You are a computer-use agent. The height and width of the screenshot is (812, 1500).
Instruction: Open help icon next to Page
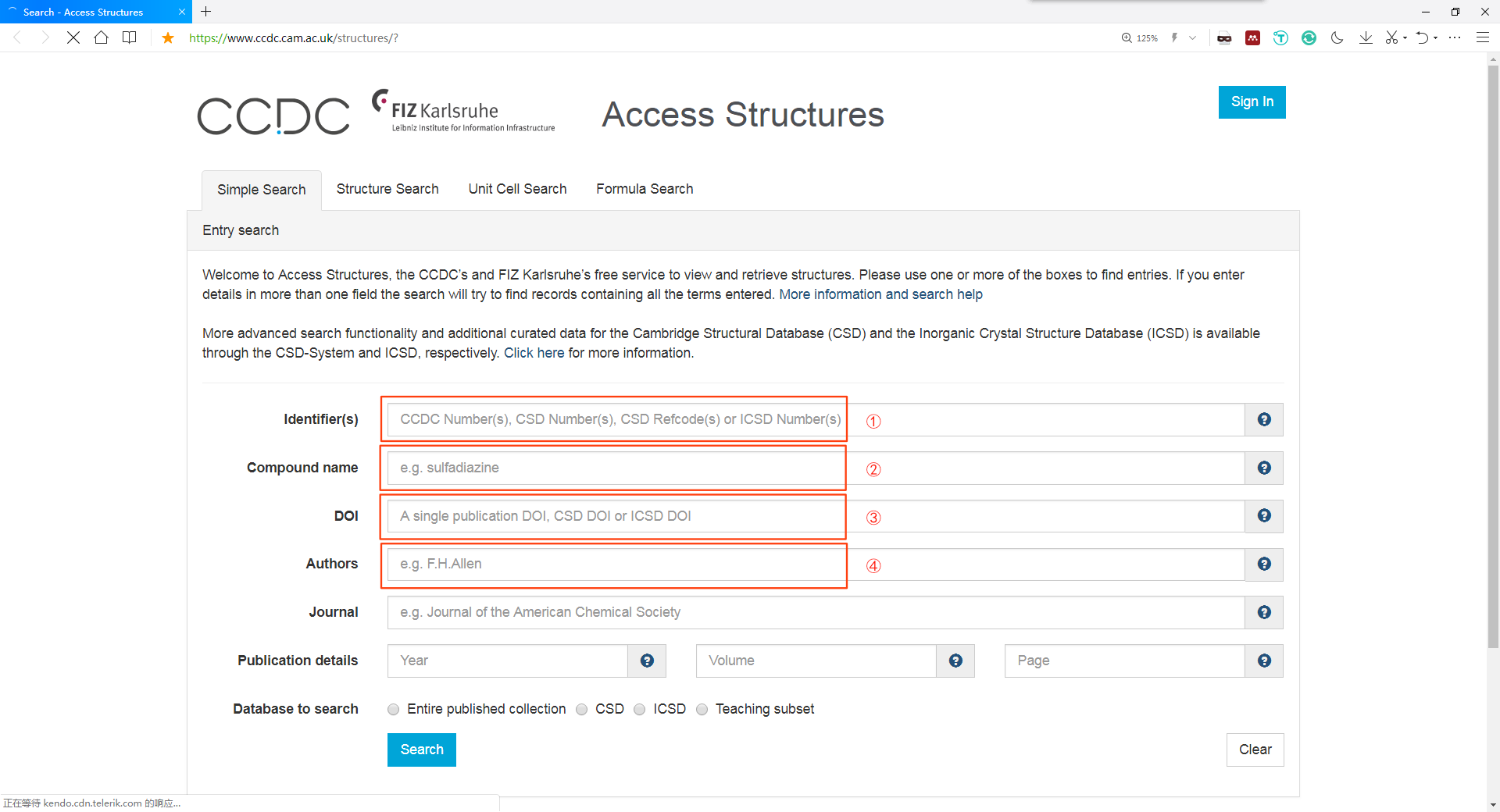point(1264,661)
